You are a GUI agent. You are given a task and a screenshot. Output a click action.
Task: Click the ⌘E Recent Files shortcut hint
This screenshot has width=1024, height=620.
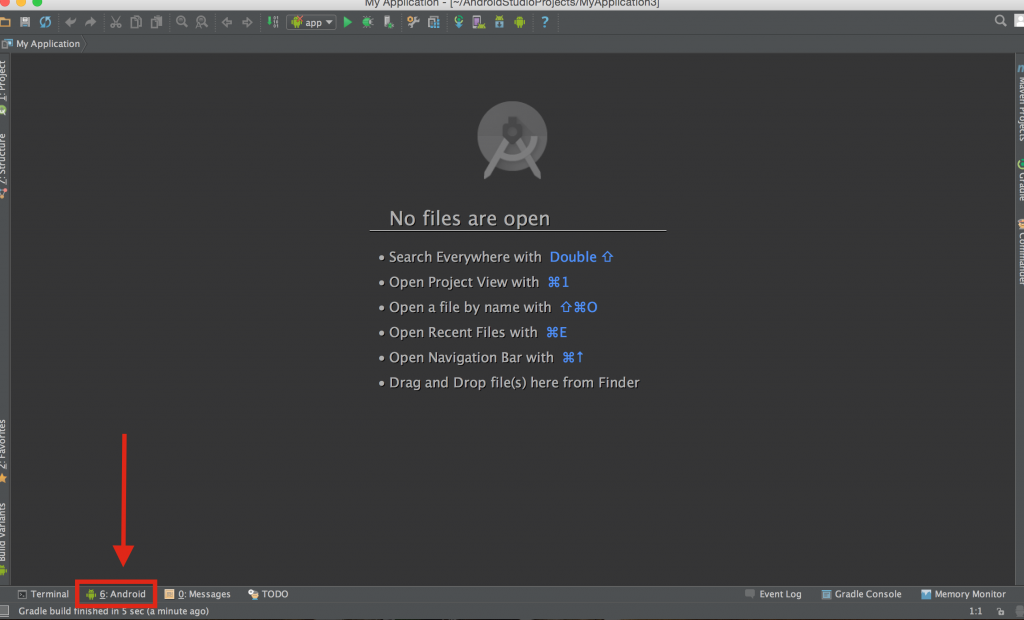click(x=556, y=333)
